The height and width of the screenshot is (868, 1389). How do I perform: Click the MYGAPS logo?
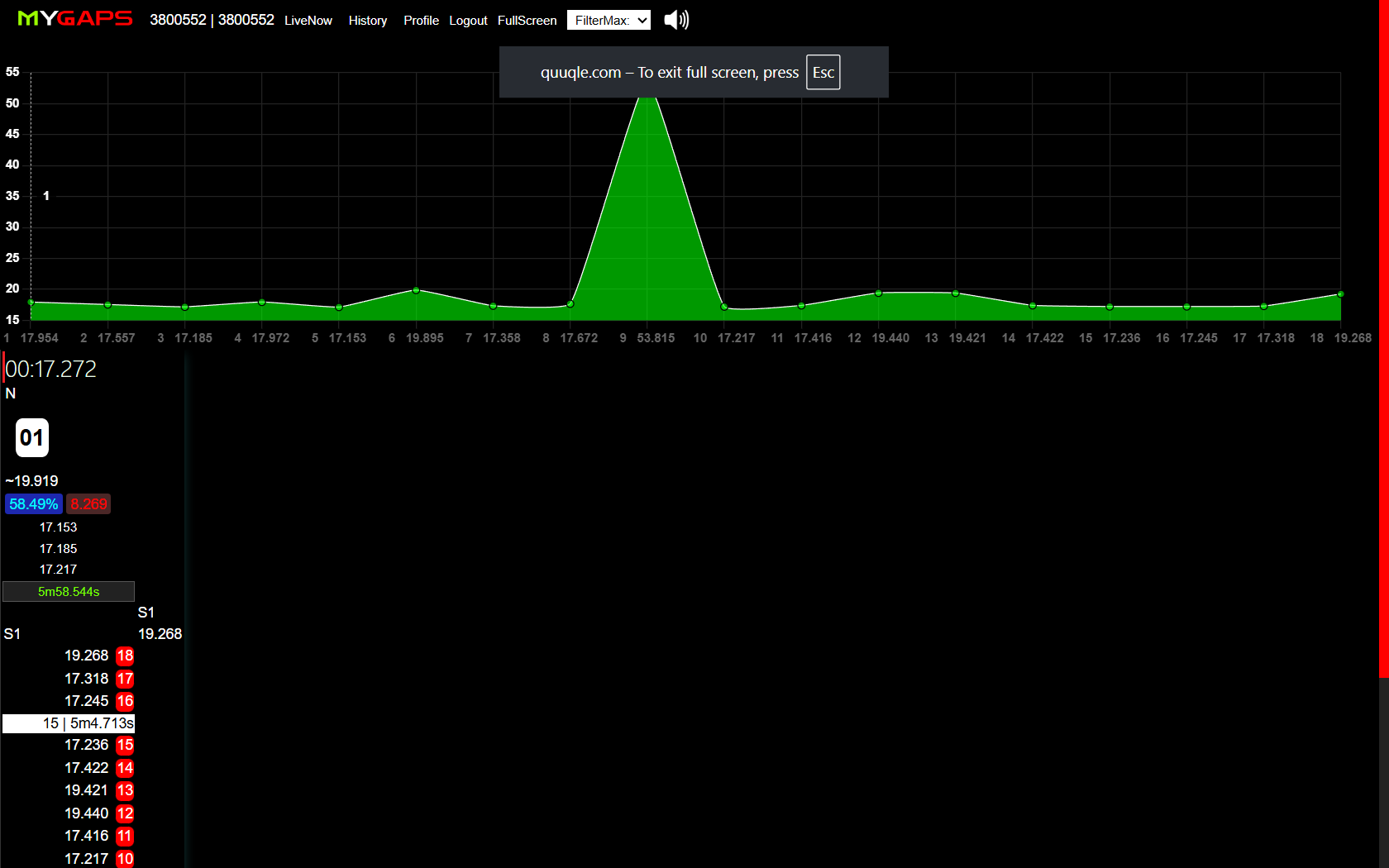click(x=75, y=19)
